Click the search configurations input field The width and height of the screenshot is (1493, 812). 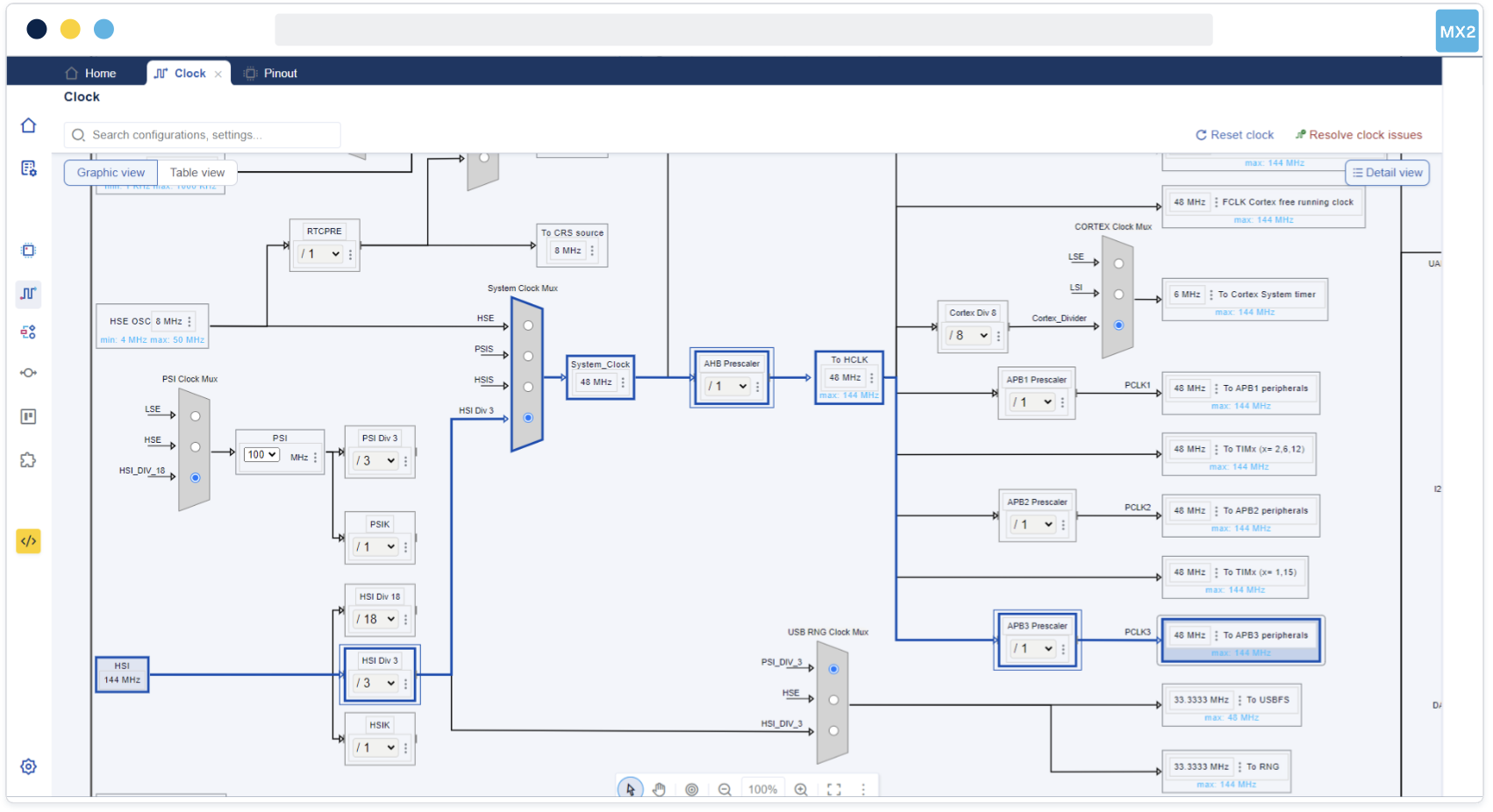[211, 135]
